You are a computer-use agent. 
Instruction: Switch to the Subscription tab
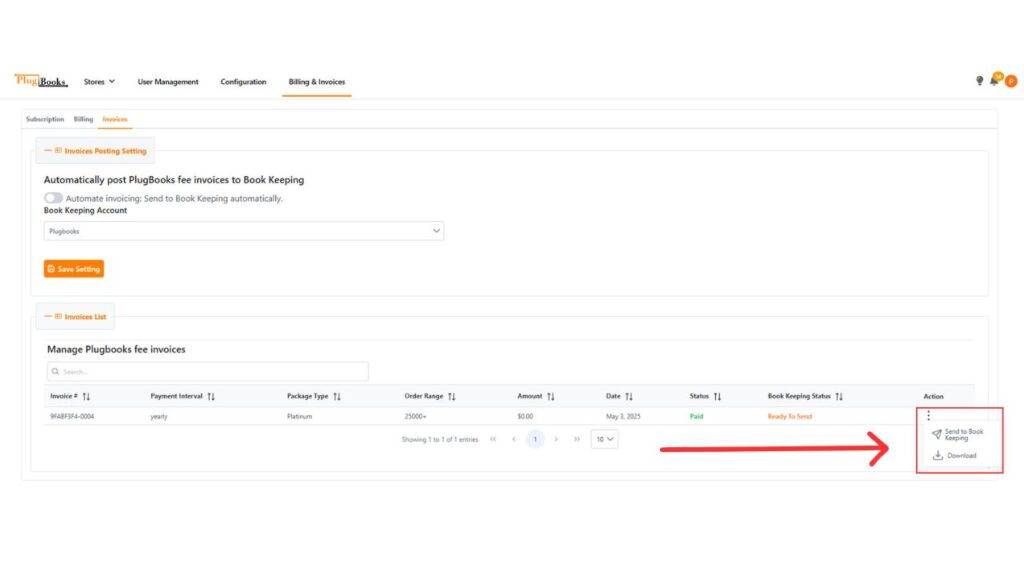click(x=45, y=119)
